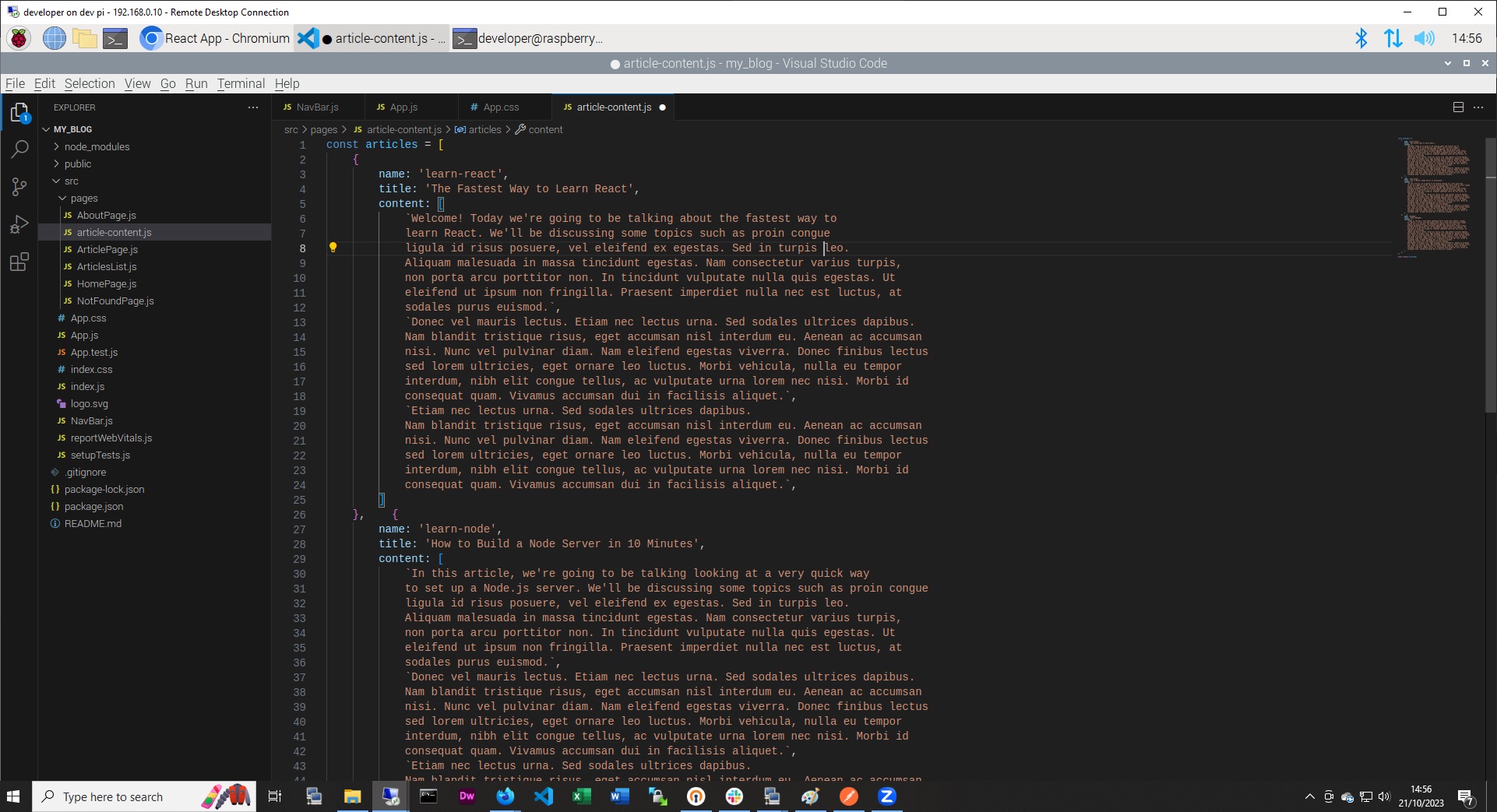Click the volume speaker icon in Pi panel

(1424, 38)
